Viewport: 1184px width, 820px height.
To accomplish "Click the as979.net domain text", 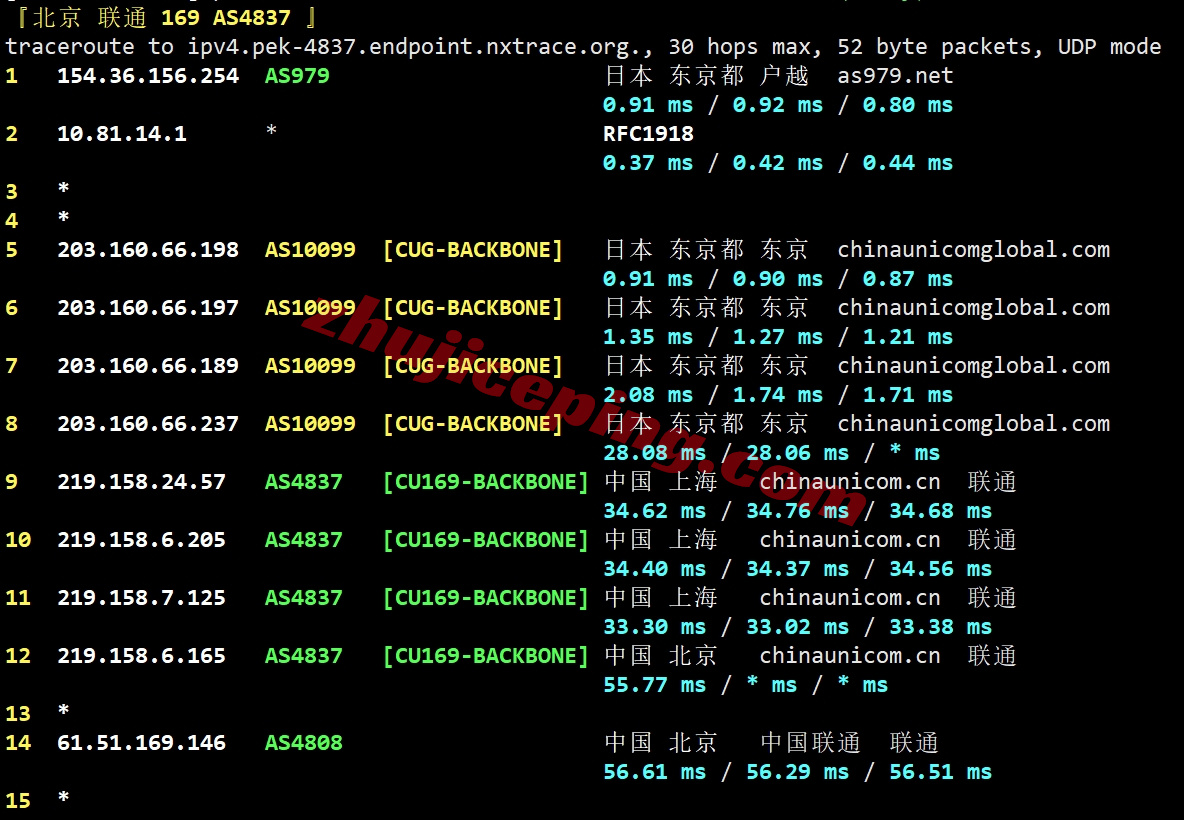I will 895,76.
